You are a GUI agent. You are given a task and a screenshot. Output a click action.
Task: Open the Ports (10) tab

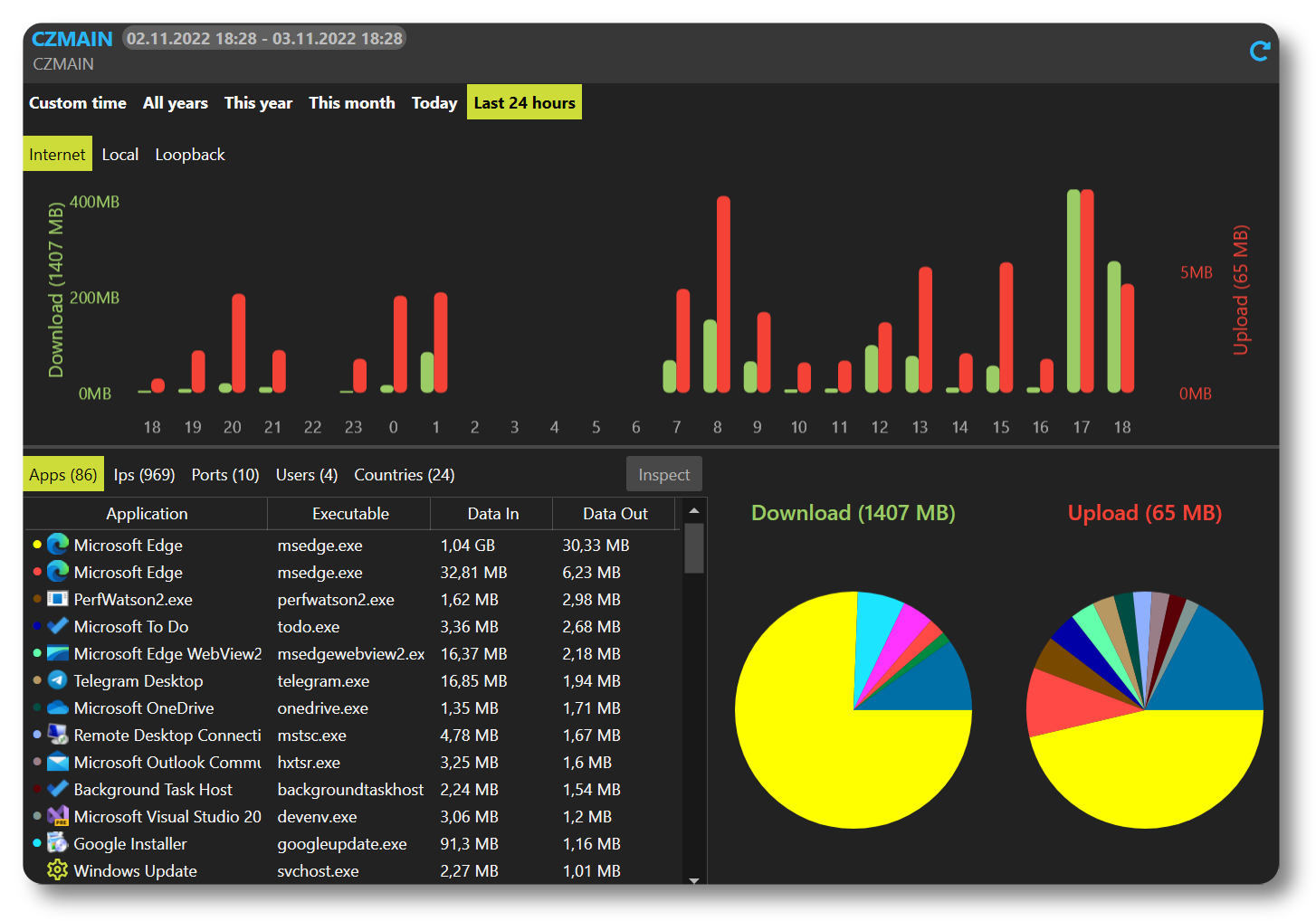click(225, 475)
